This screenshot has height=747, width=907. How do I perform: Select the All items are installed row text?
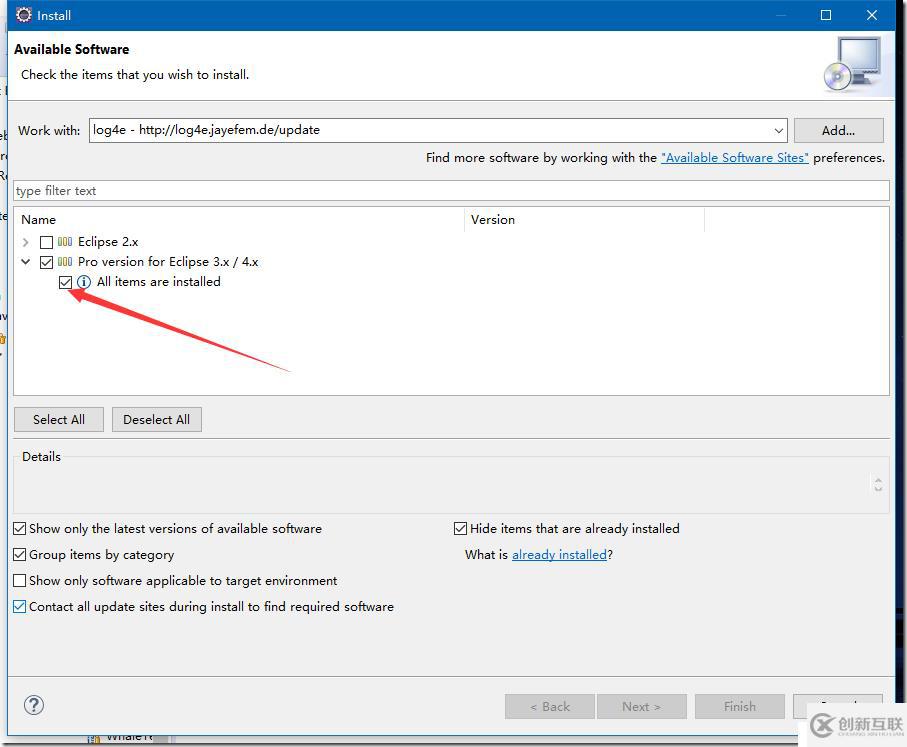[x=158, y=282]
